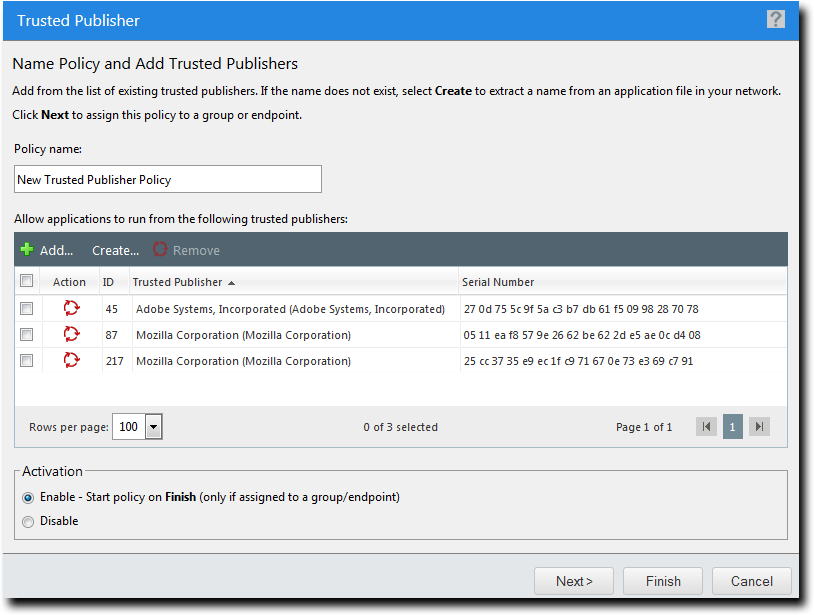Image resolution: width=814 pixels, height=615 pixels.
Task: Check the ID 217 Mozilla row checkbox
Action: (26, 360)
